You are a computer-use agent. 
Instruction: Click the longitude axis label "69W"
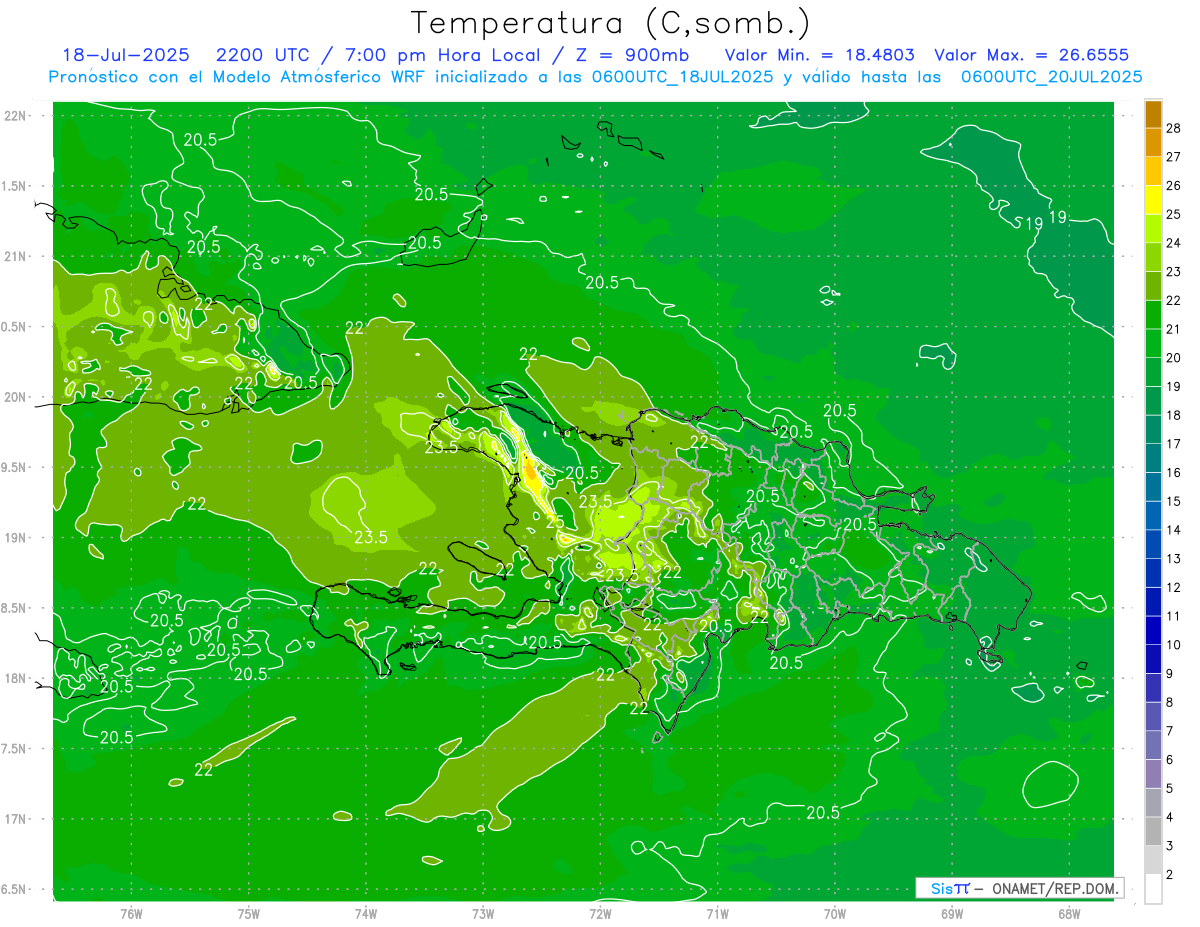[951, 913]
